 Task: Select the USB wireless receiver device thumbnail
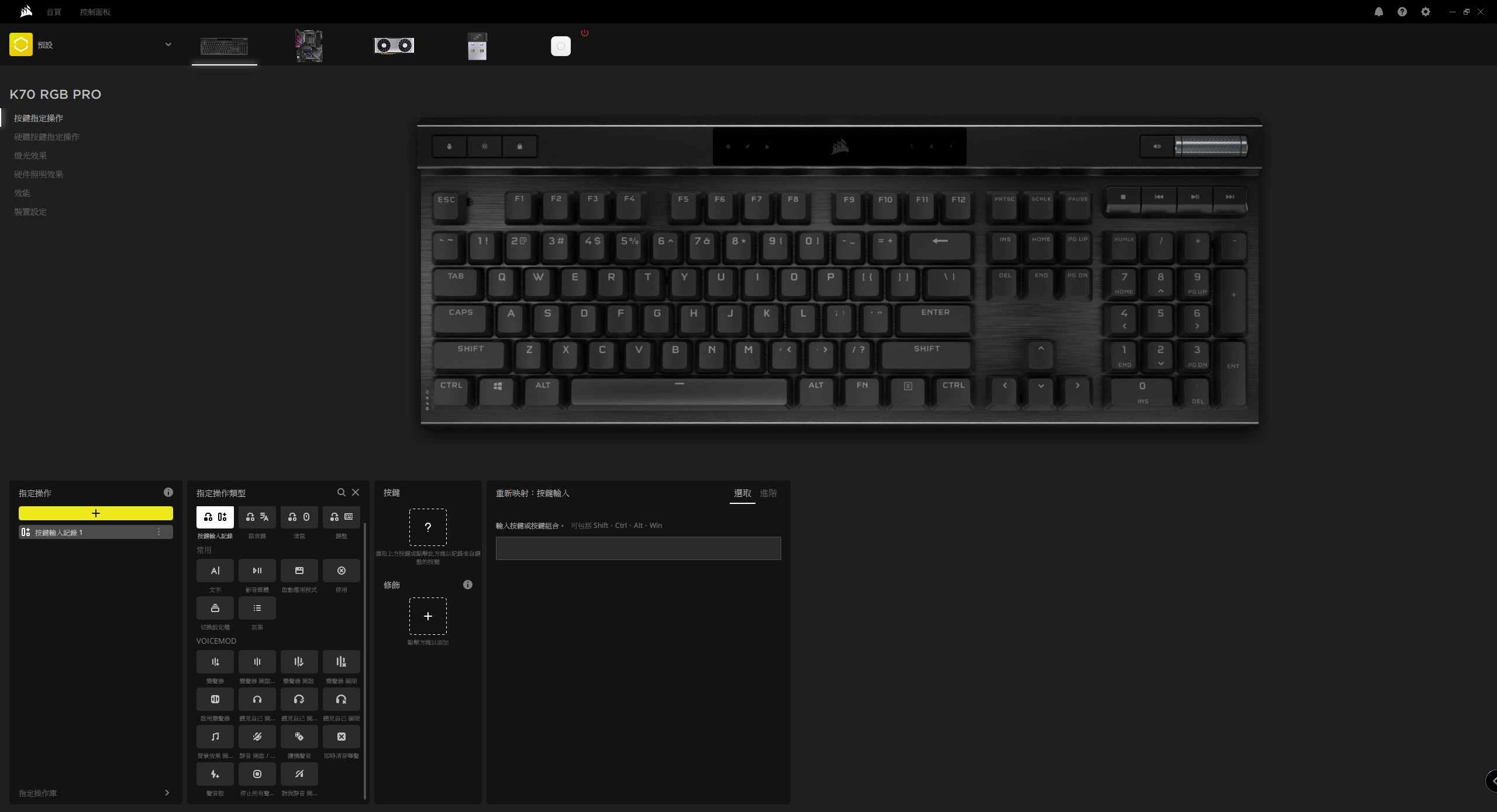(477, 46)
